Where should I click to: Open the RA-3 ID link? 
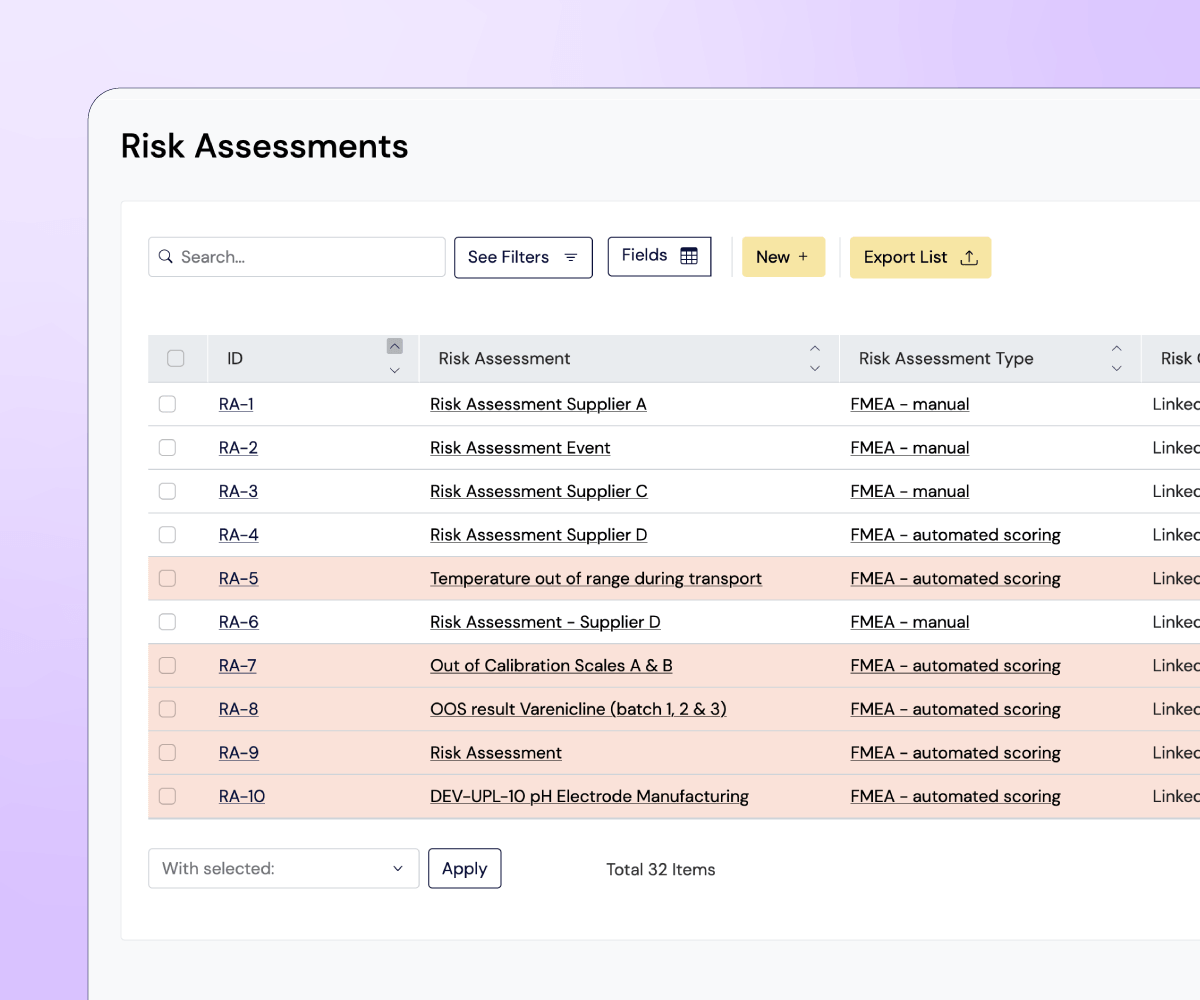pyautogui.click(x=238, y=491)
